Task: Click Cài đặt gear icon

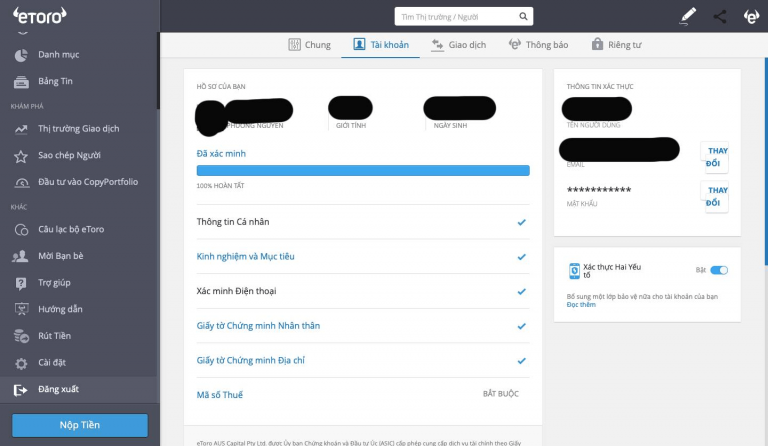Action: click(21, 363)
